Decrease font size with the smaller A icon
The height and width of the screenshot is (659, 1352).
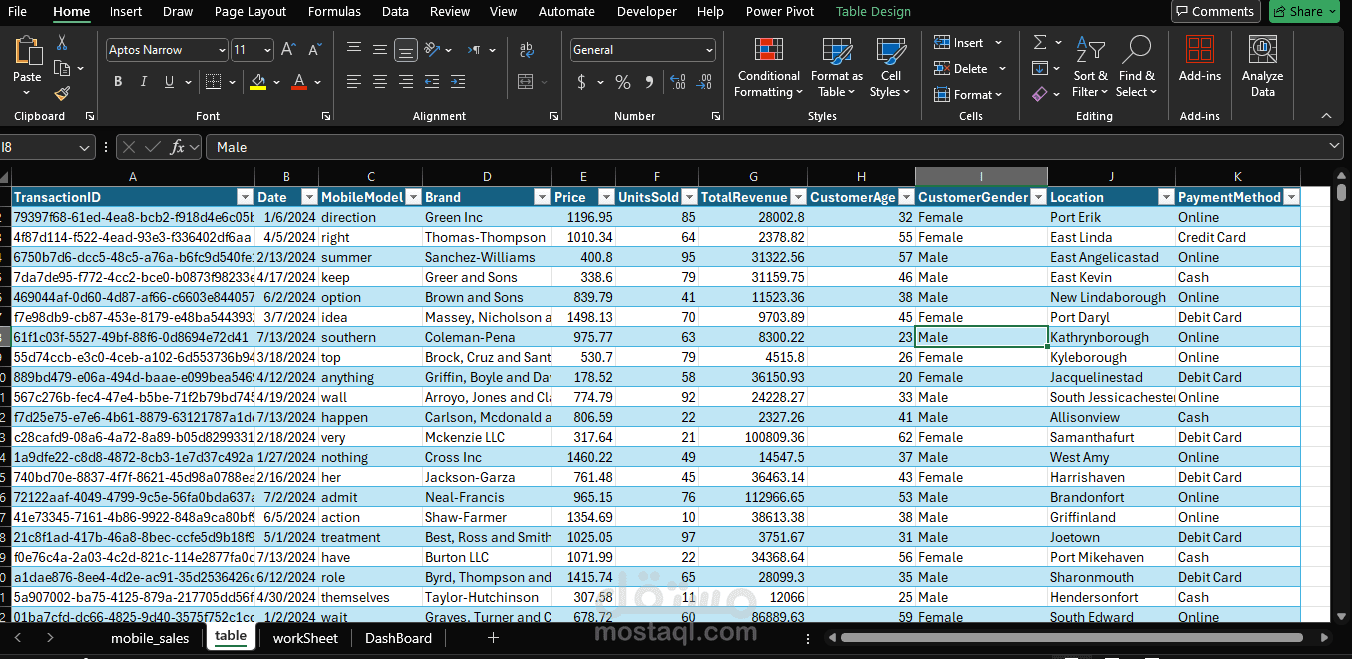click(x=313, y=50)
